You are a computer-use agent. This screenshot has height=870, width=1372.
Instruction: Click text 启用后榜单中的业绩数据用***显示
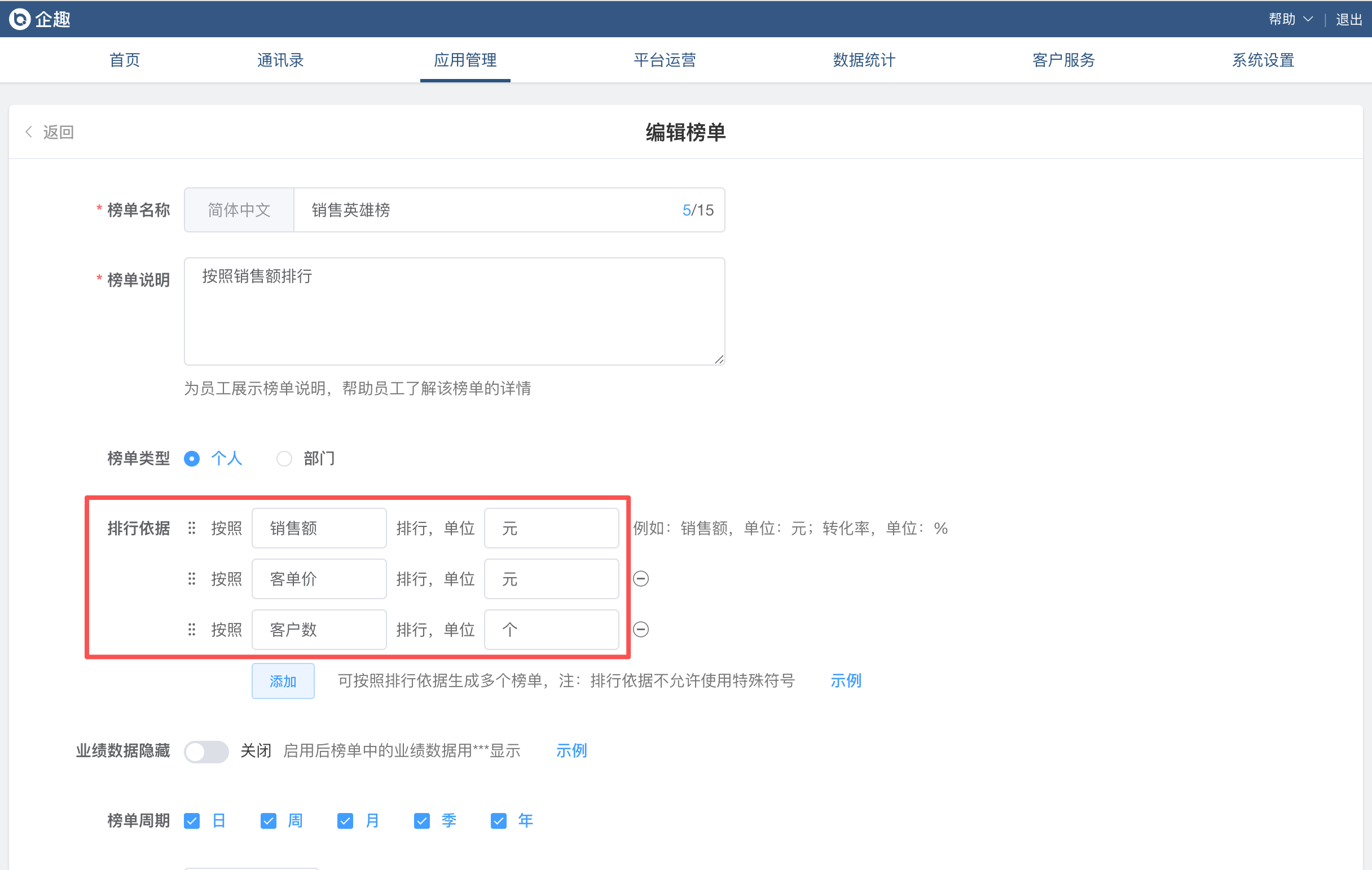[402, 751]
